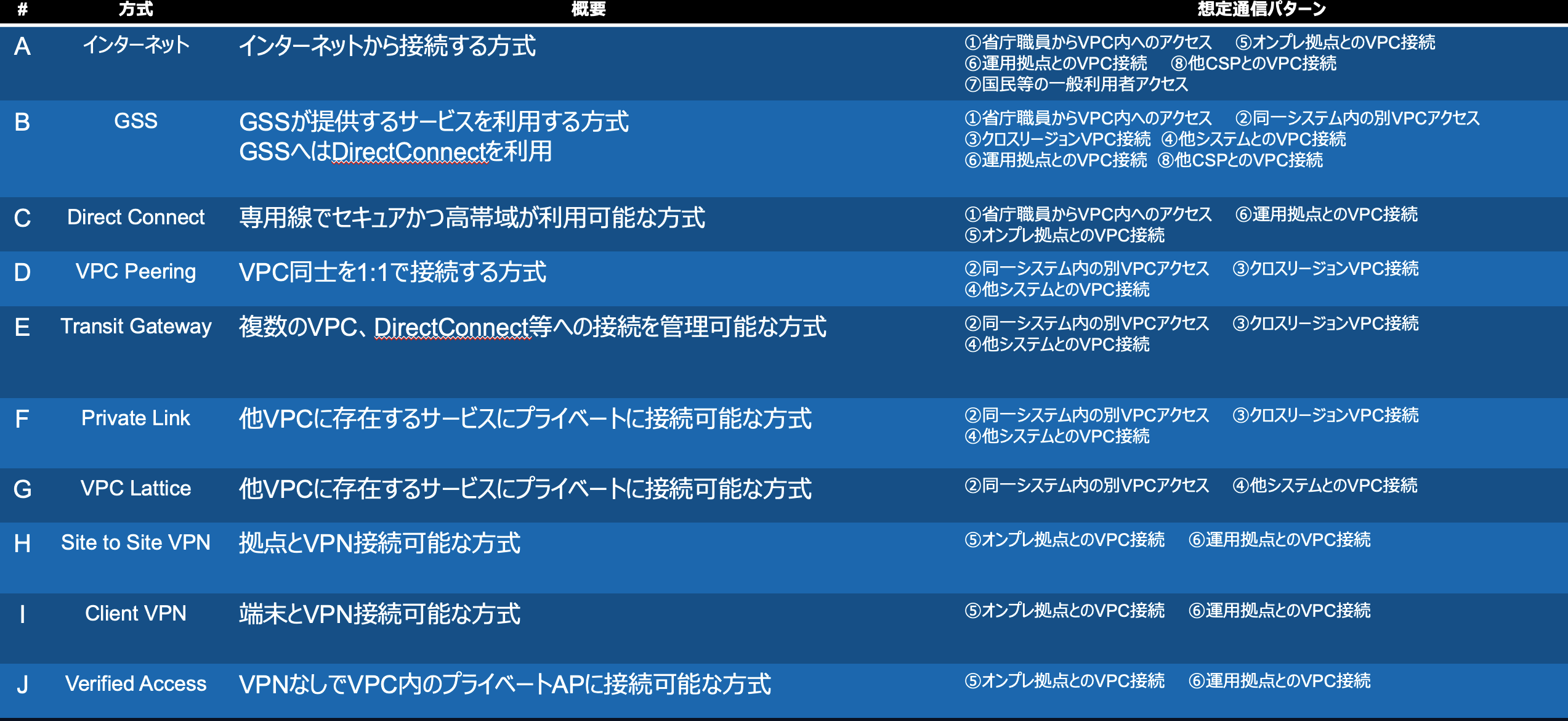Select the Verified Access cell
Screen dimensions: 1568x721
point(135,684)
